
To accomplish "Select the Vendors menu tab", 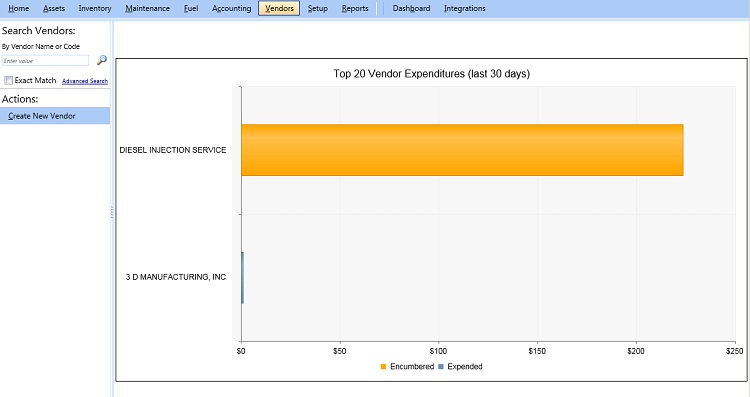I will coord(279,8).
